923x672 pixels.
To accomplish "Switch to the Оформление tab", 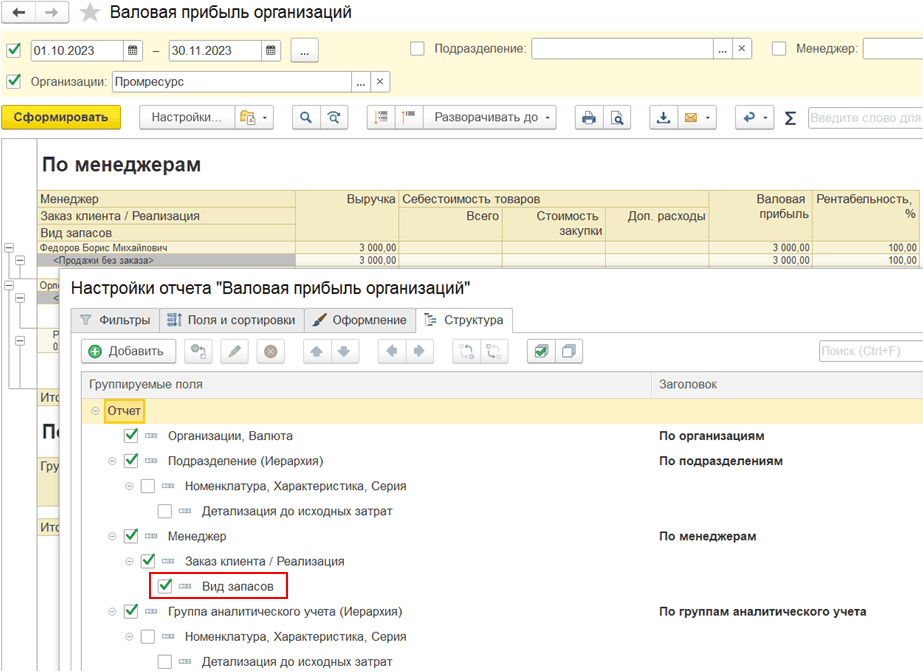I will (x=359, y=320).
